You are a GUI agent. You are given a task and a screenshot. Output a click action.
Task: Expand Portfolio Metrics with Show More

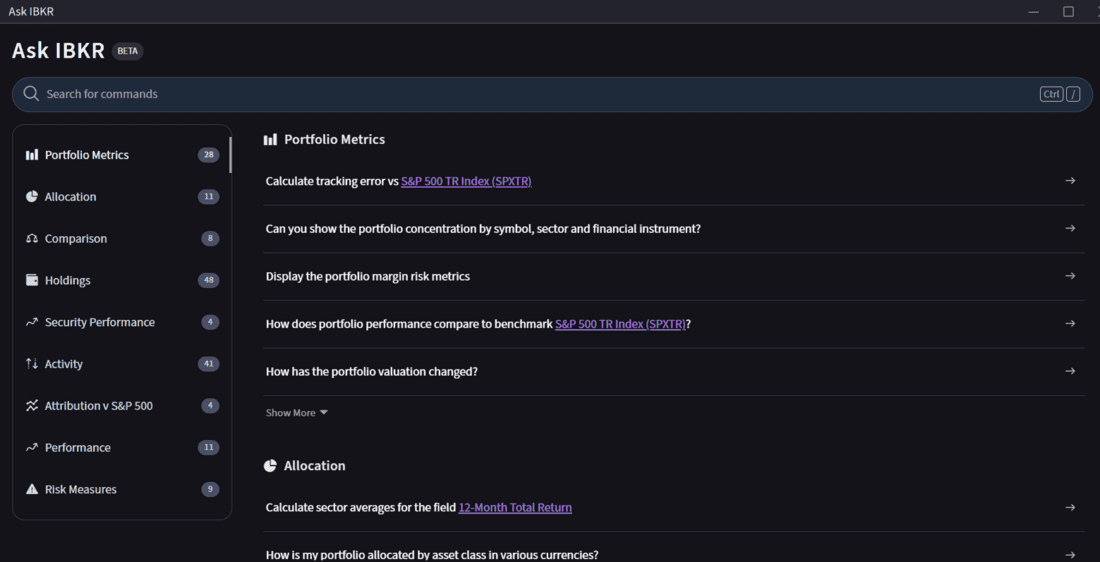coord(296,413)
